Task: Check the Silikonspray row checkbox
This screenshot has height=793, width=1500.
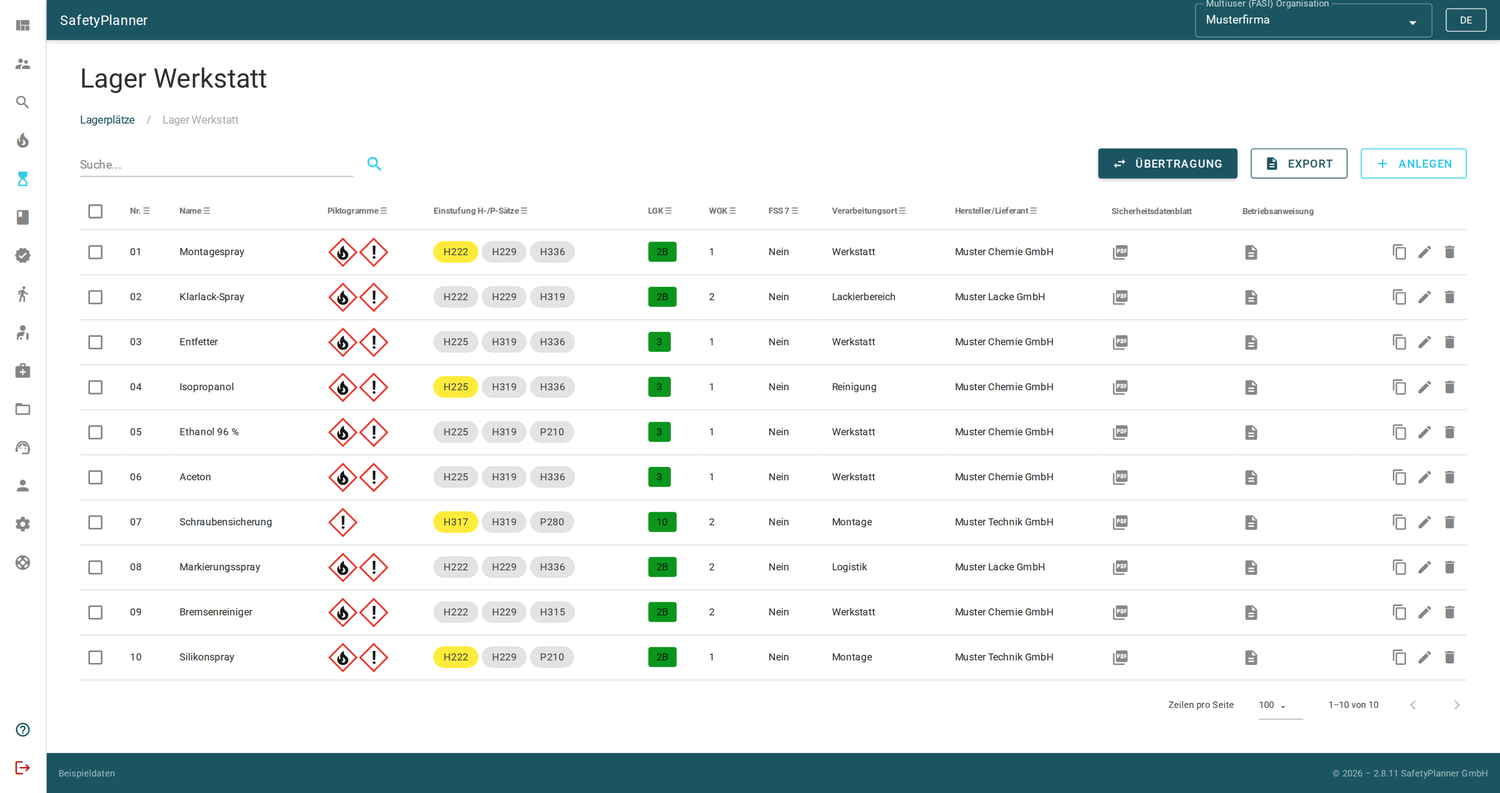Action: 95,657
